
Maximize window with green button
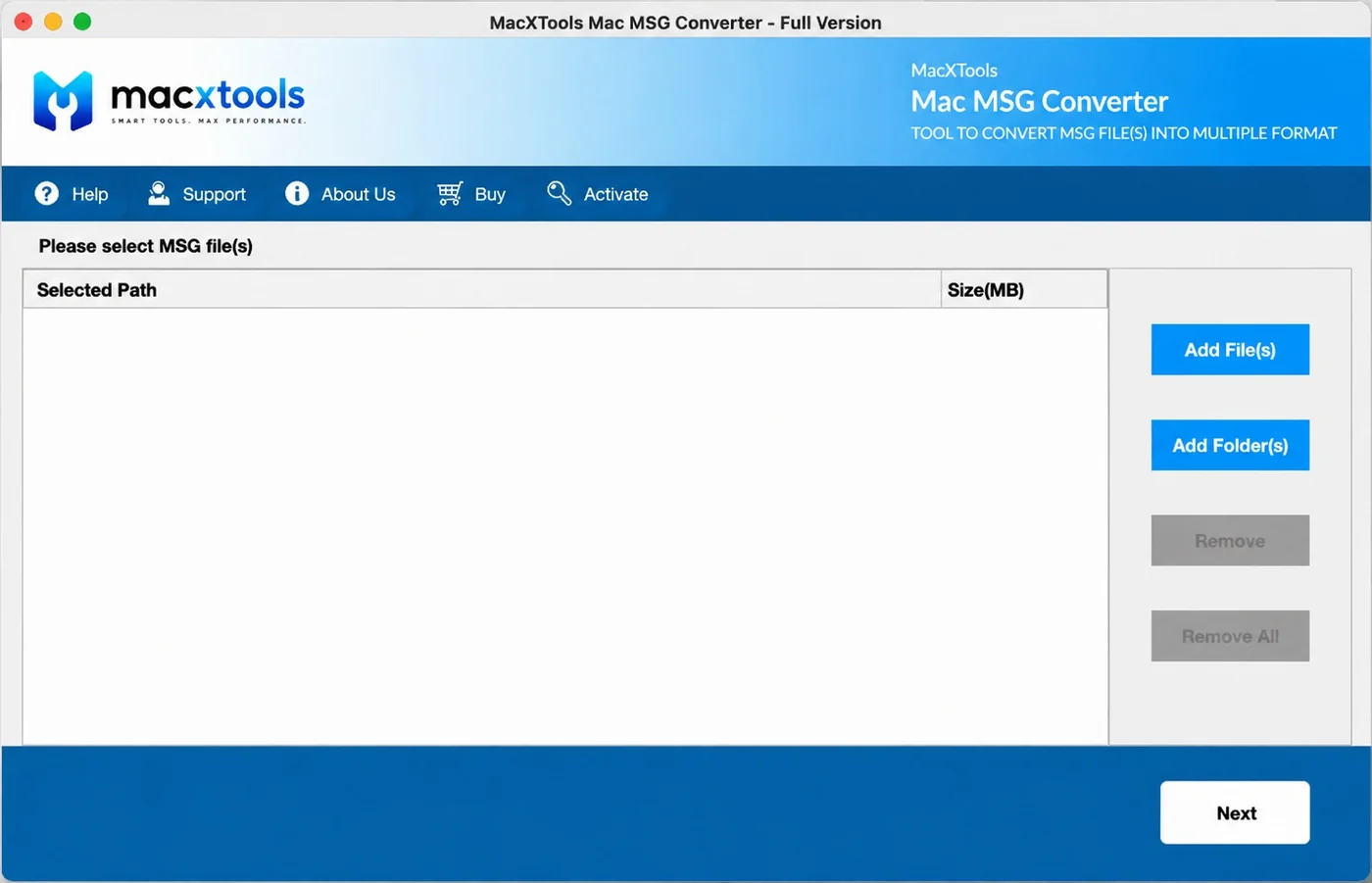coord(82,22)
